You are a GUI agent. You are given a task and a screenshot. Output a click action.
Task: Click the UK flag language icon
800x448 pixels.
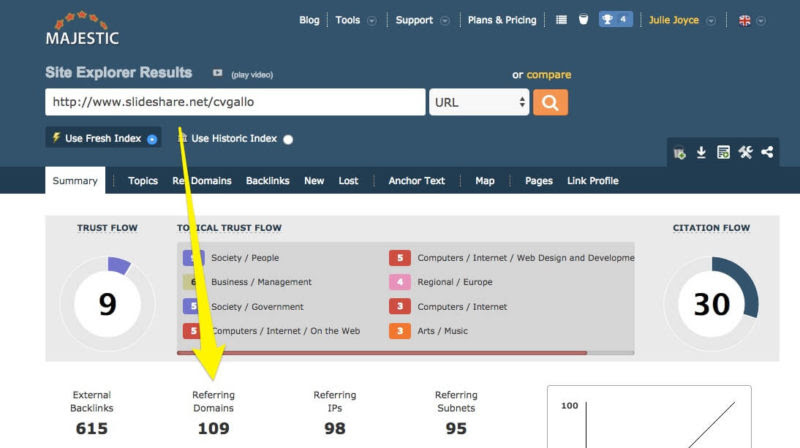coord(744,20)
